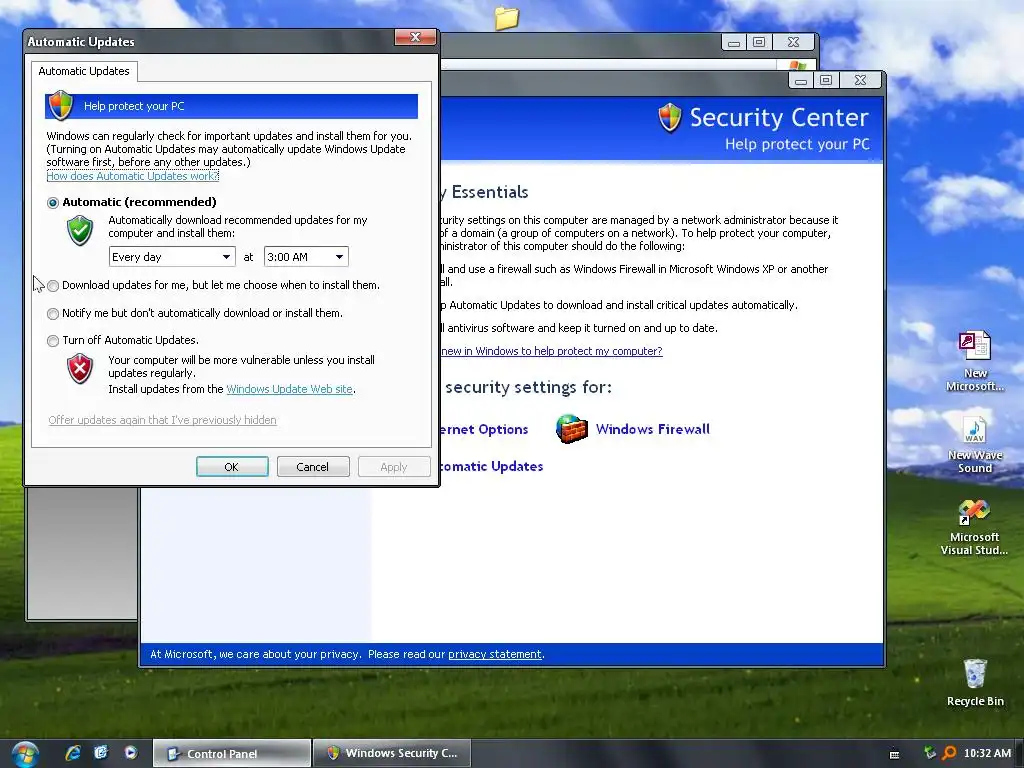
Task: Launch Internet Explorer from quick launch
Action: pyautogui.click(x=72, y=753)
